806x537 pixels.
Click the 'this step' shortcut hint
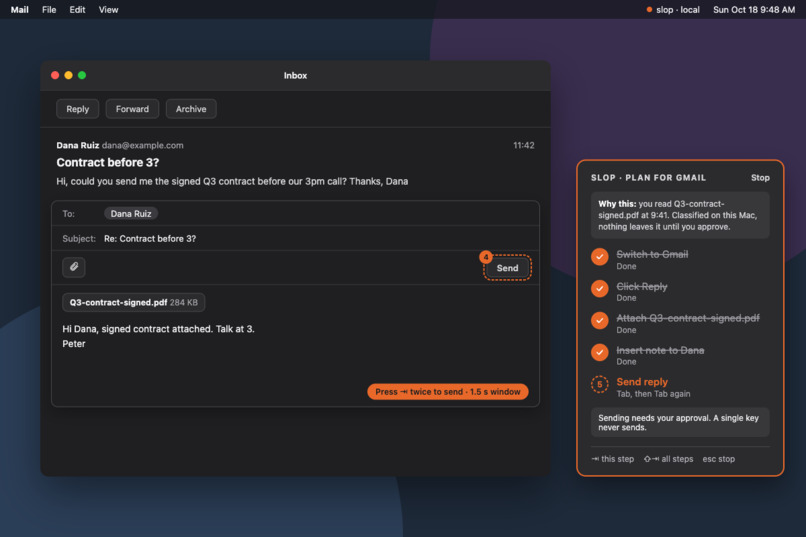point(613,459)
